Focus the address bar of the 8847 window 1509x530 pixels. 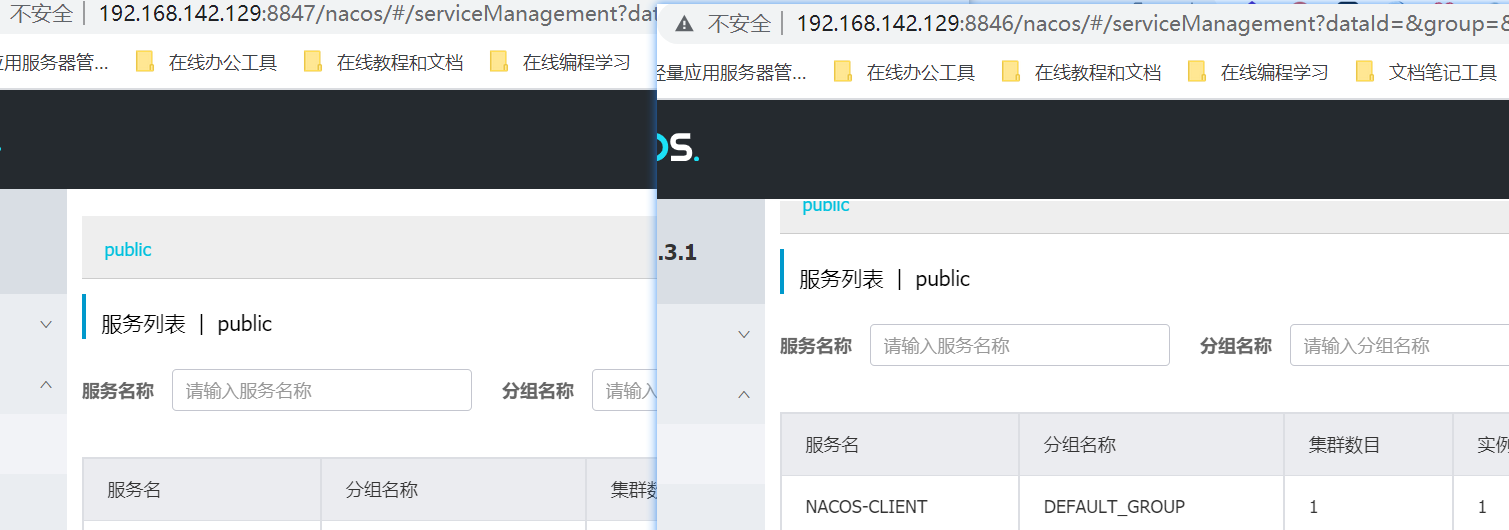(376, 15)
